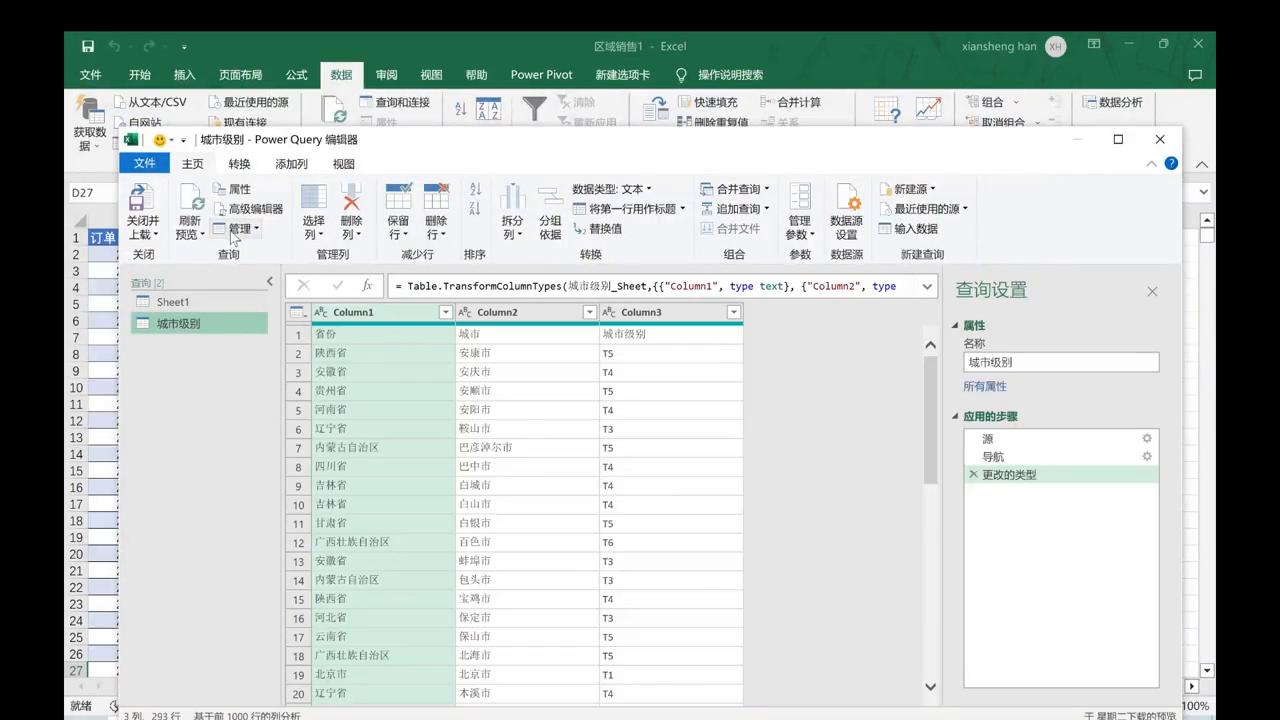This screenshot has width=1280, height=720.
Task: Collapse the queries pane with the left chevron
Action: tap(269, 281)
